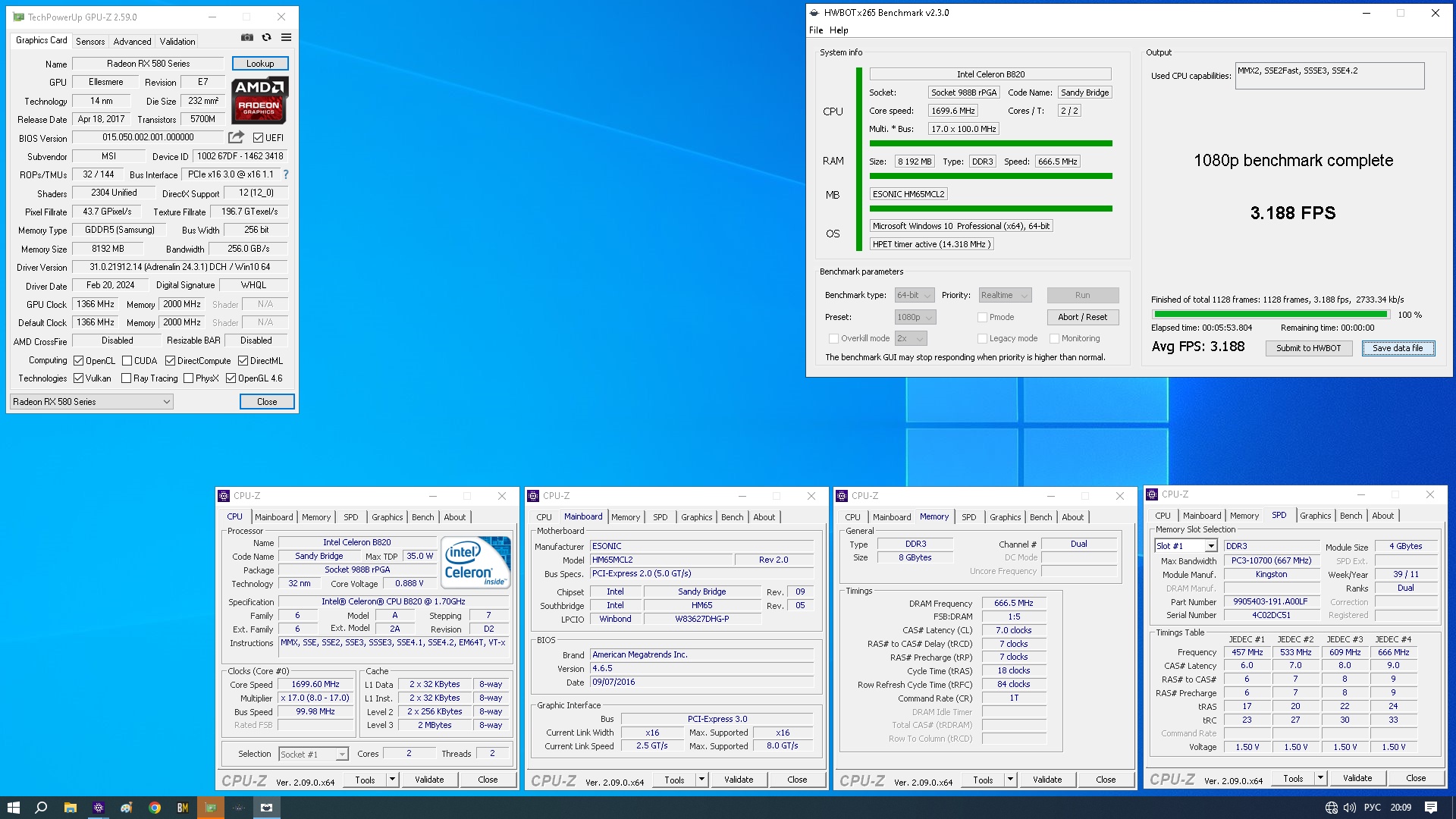Open the Radeon RX 580 Series GPU dropdown
Screen dimensions: 1456x819
[x=92, y=402]
